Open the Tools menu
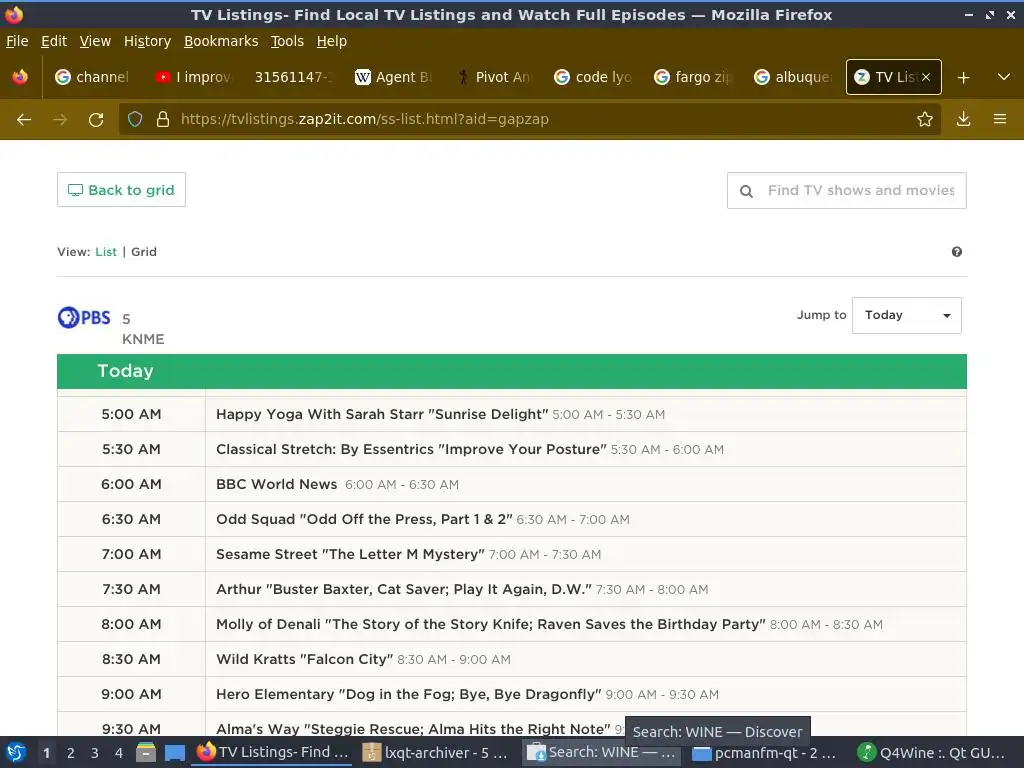The width and height of the screenshot is (1024, 768). [287, 41]
